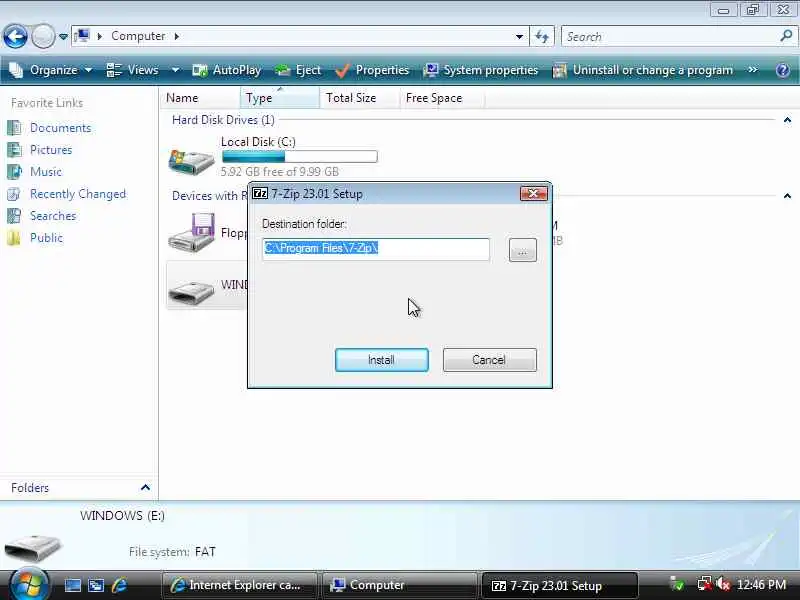Open the recent pages dropdown arrow
Image resolution: width=800 pixels, height=600 pixels.
tap(63, 37)
